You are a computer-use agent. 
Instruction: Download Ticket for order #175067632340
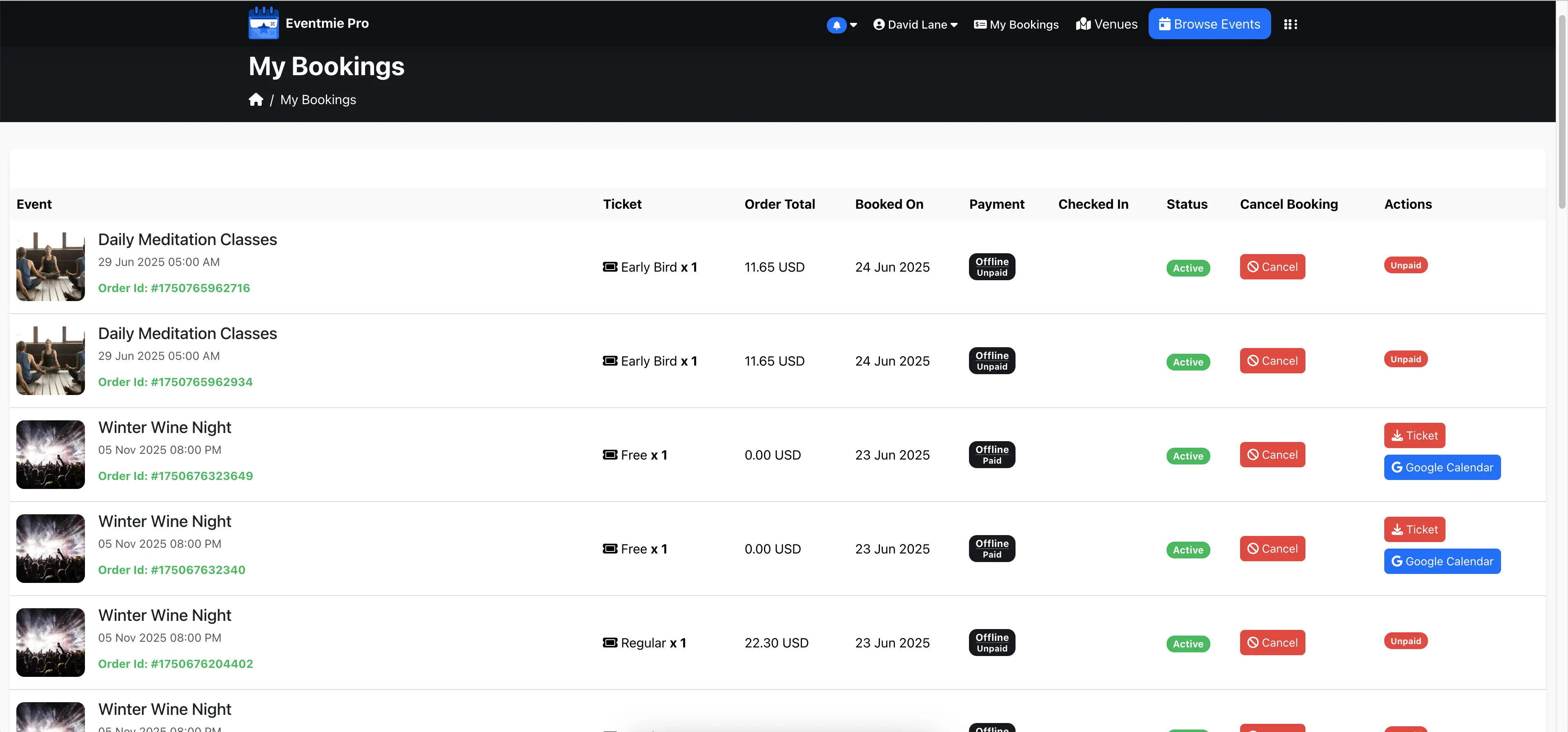(x=1414, y=529)
